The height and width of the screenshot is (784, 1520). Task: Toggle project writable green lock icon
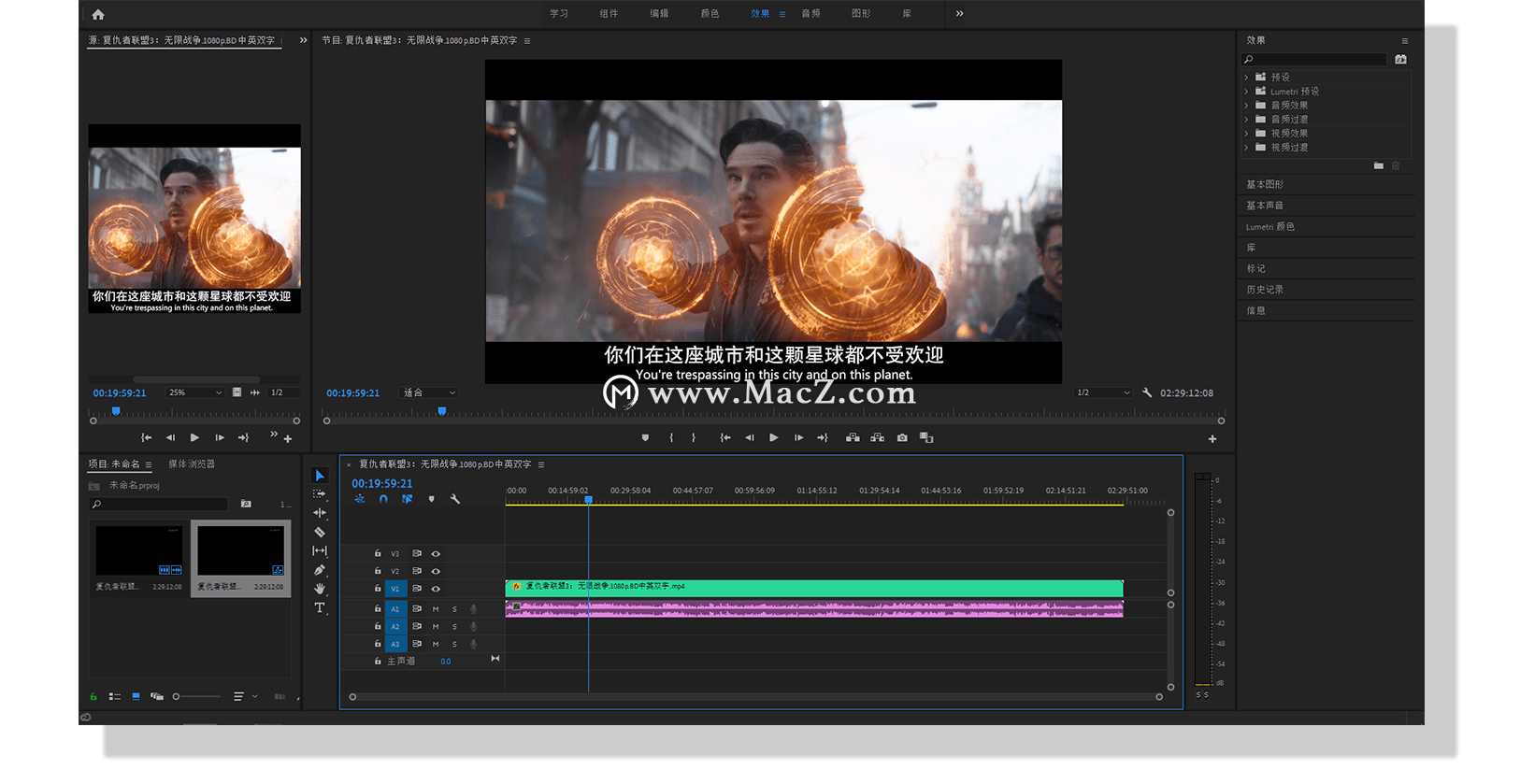tap(93, 696)
